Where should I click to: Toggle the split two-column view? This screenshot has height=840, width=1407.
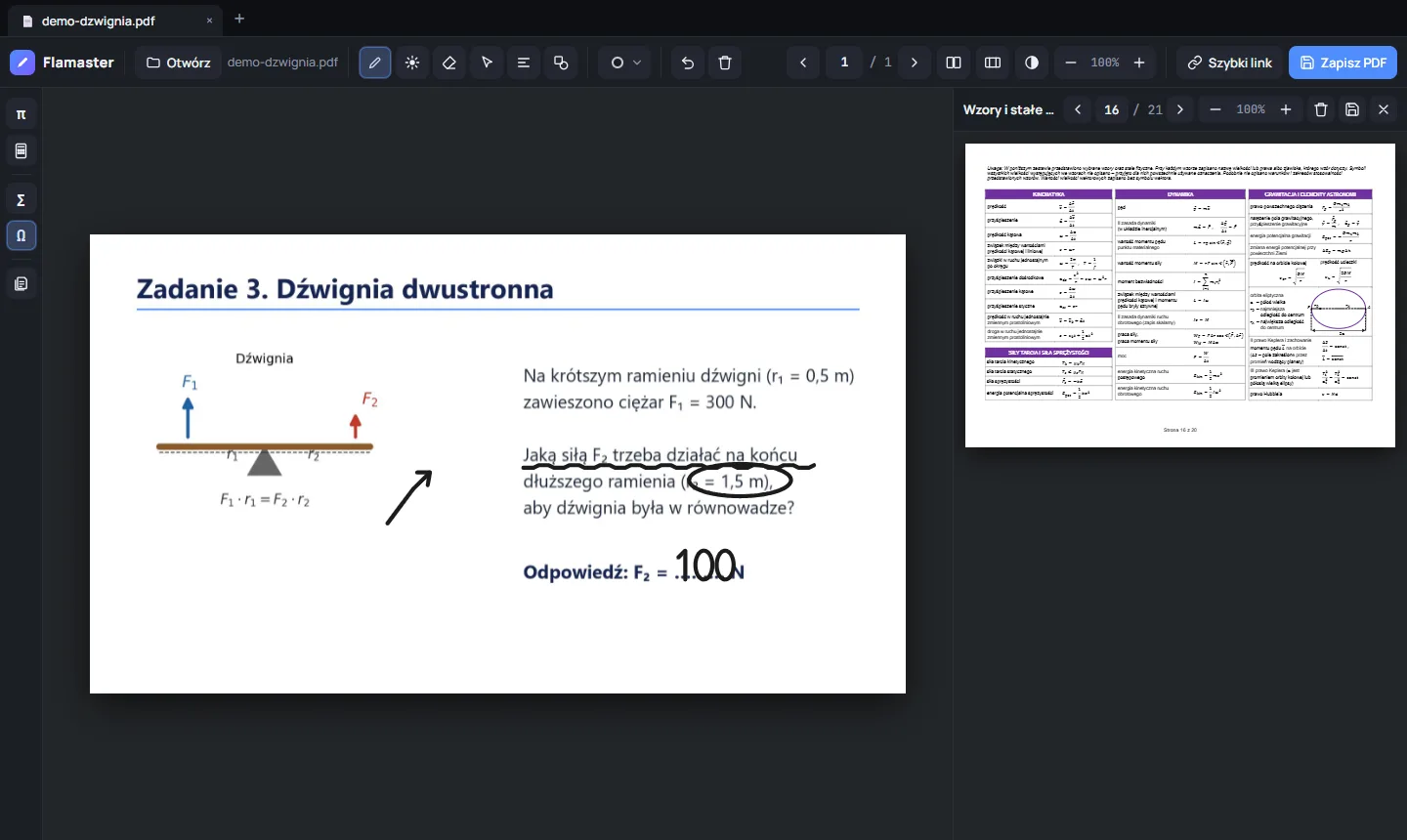(954, 63)
